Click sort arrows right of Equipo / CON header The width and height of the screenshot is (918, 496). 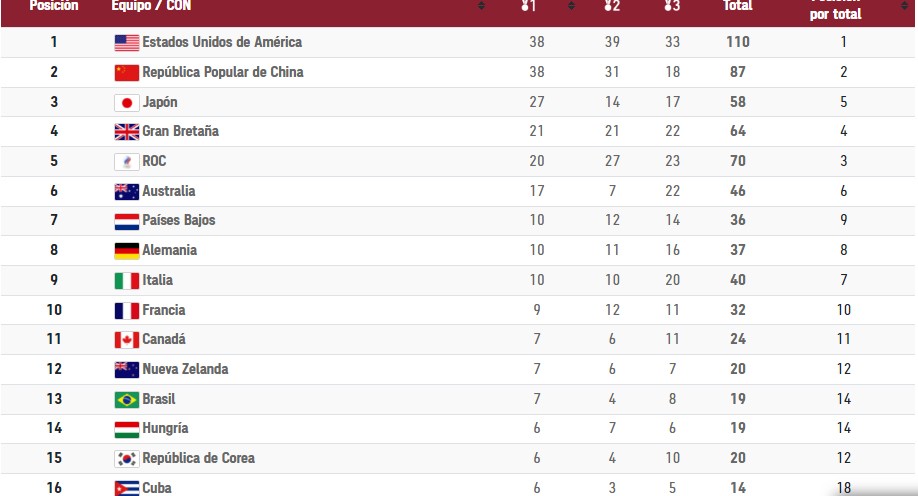(481, 6)
